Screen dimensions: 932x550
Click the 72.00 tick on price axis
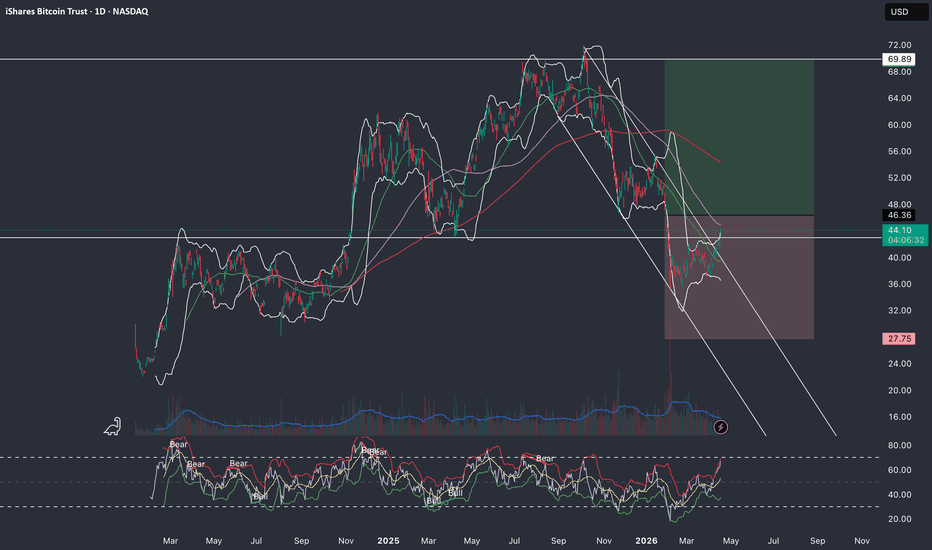point(898,46)
